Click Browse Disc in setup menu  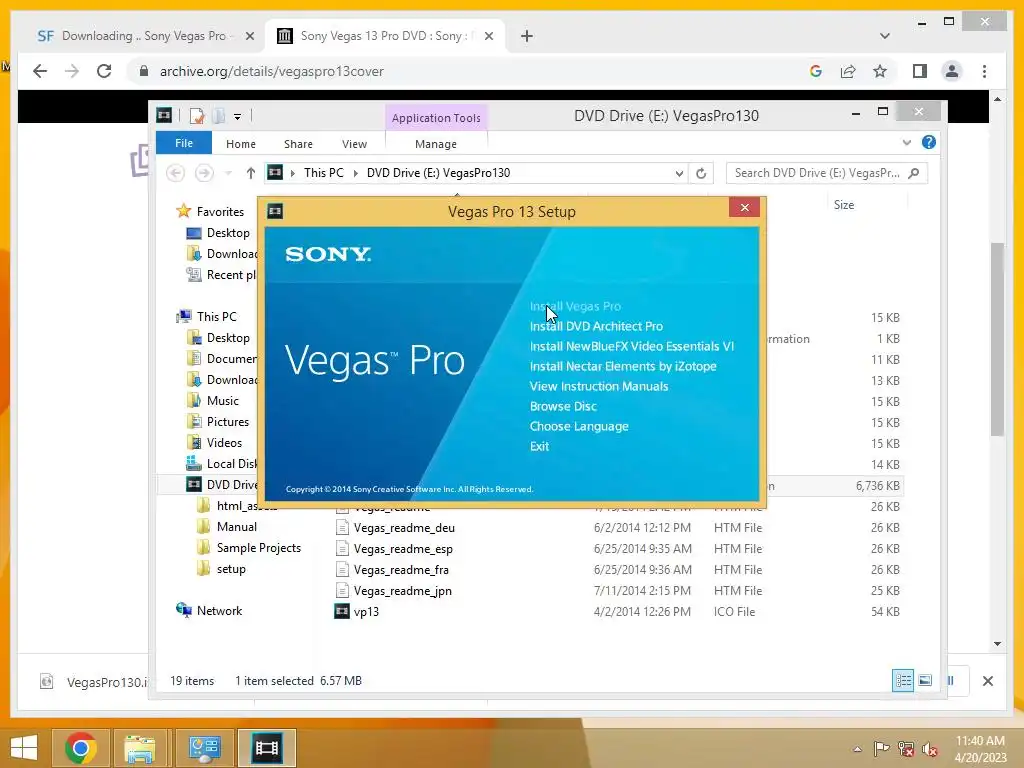point(564,406)
